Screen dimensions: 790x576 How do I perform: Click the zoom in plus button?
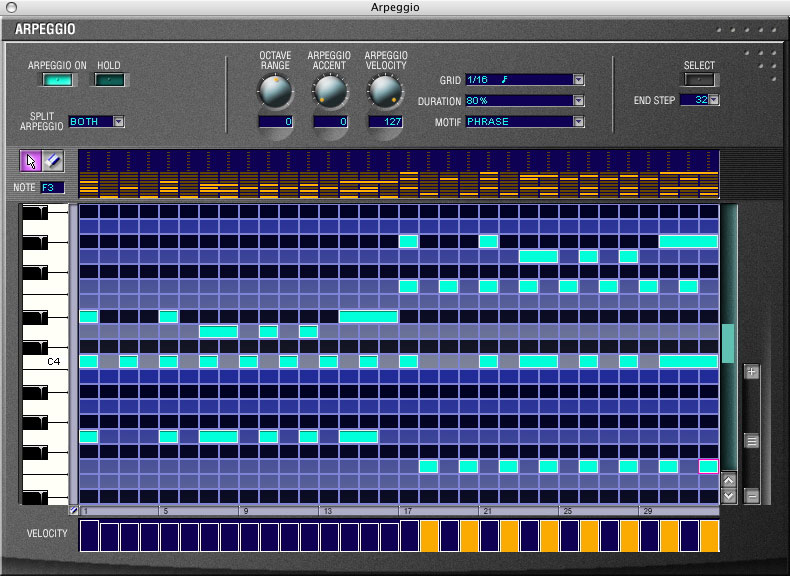752,372
